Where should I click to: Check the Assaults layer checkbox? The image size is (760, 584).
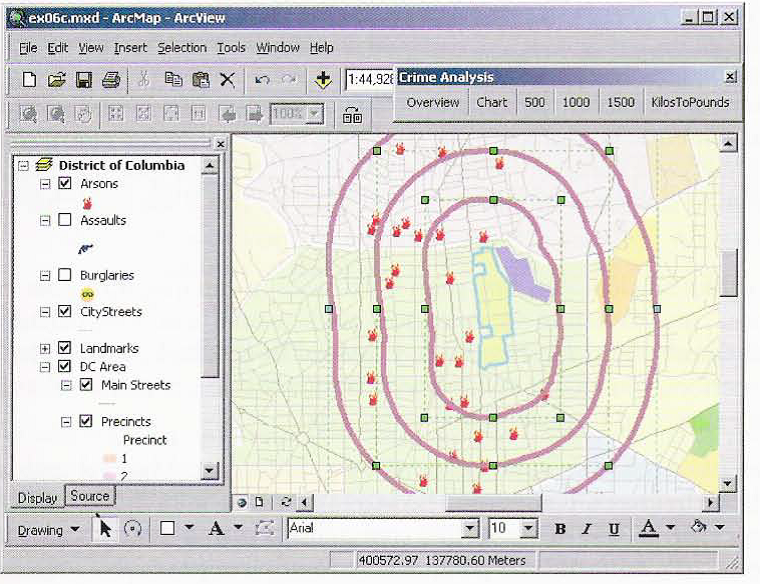click(x=64, y=220)
